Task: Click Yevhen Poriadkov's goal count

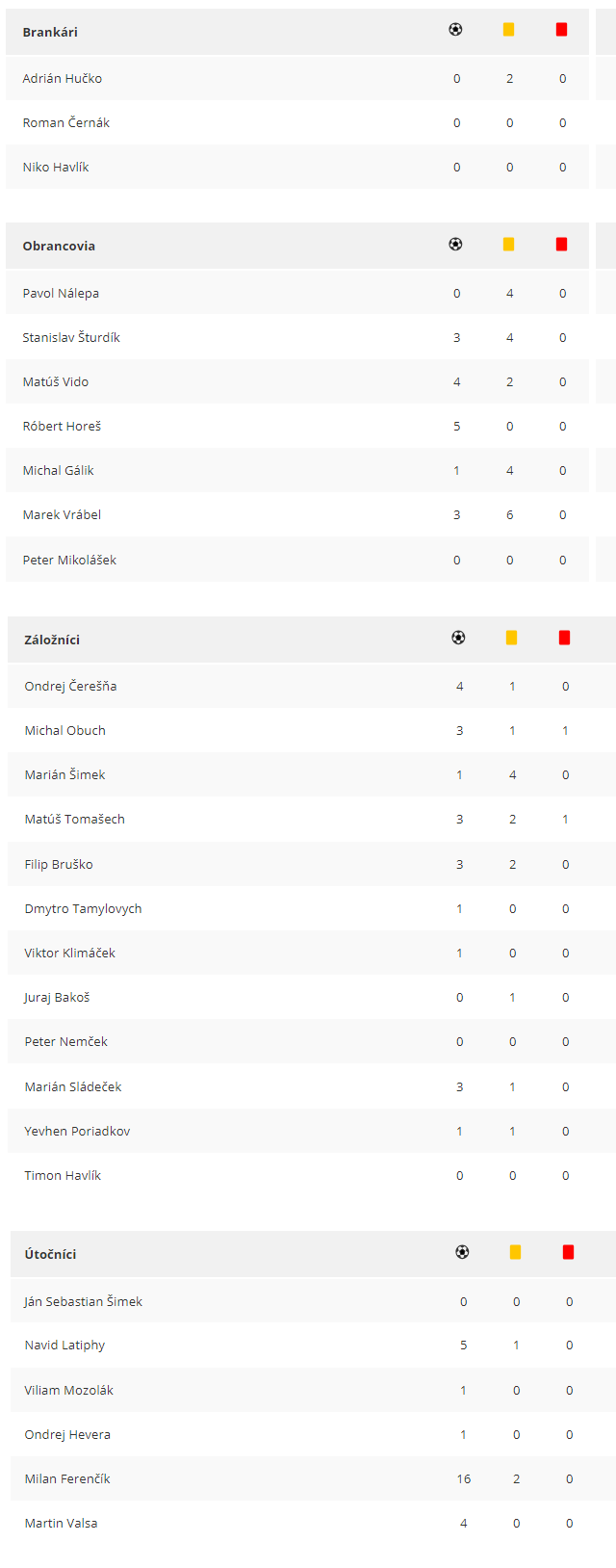Action: (459, 1132)
